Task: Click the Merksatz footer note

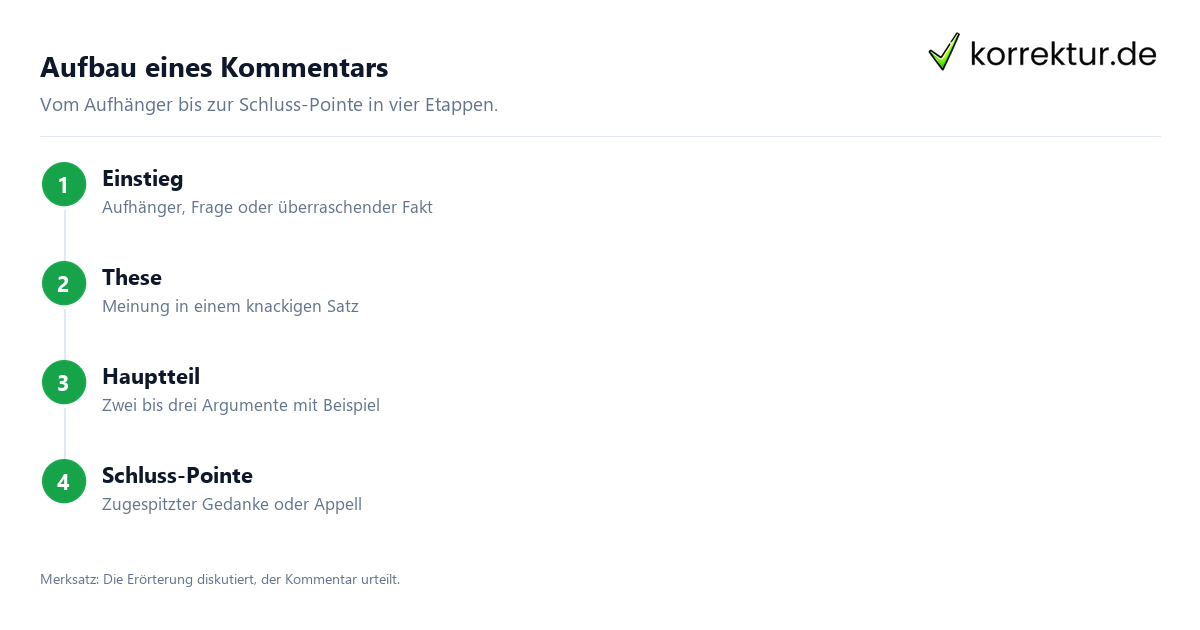Action: pos(220,579)
